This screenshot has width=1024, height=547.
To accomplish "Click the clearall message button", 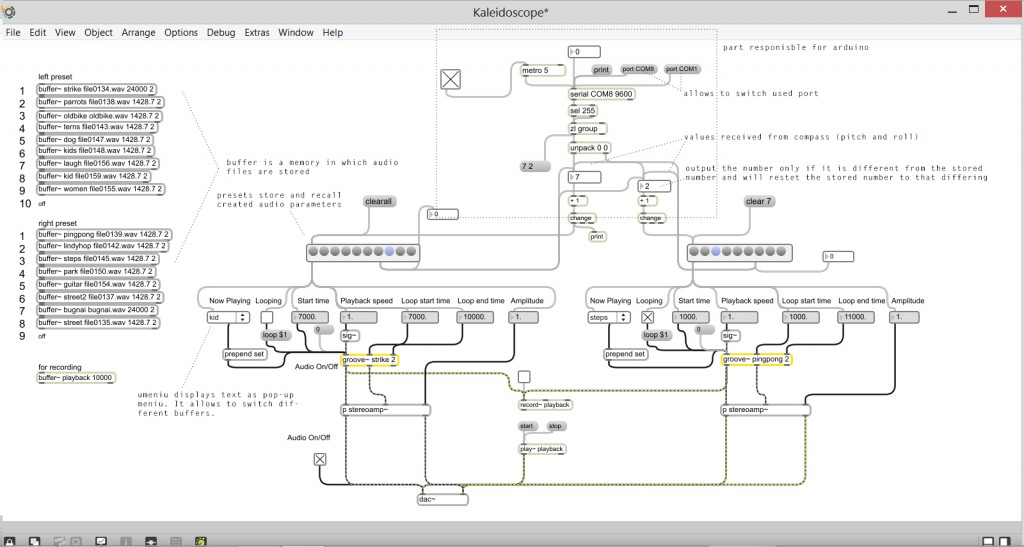I will click(x=381, y=201).
